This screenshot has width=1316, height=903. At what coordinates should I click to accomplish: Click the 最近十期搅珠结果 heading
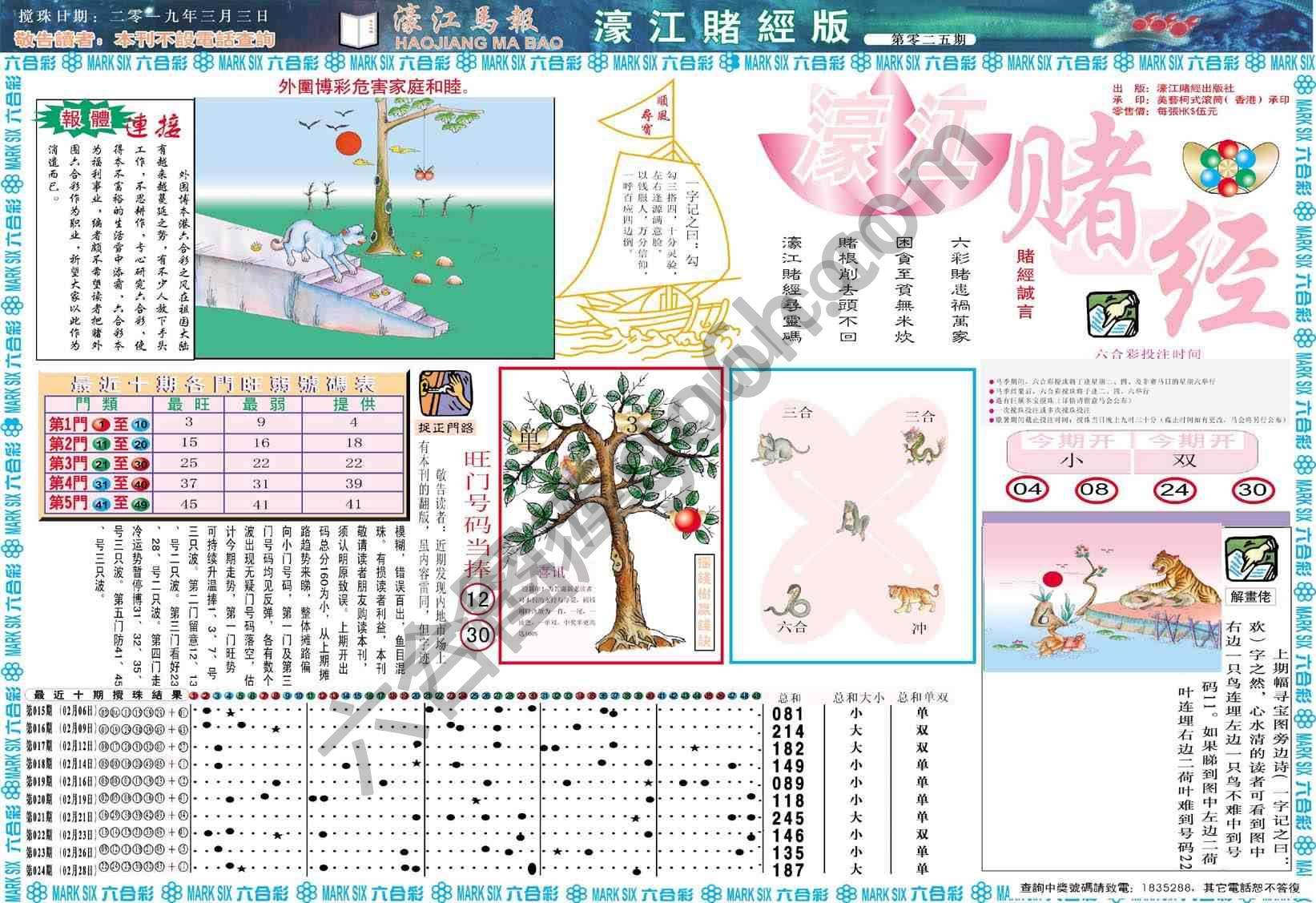coord(107,695)
